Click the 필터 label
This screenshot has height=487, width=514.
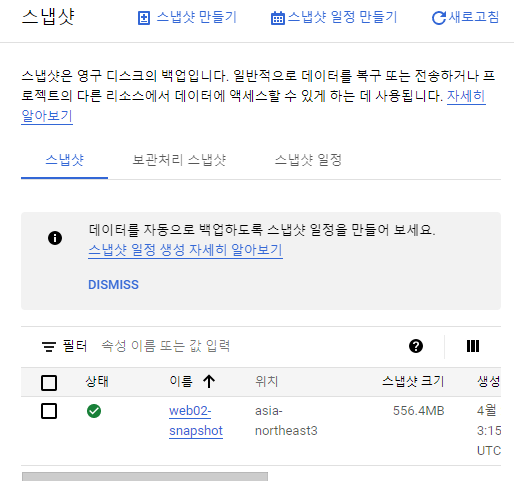(75, 346)
